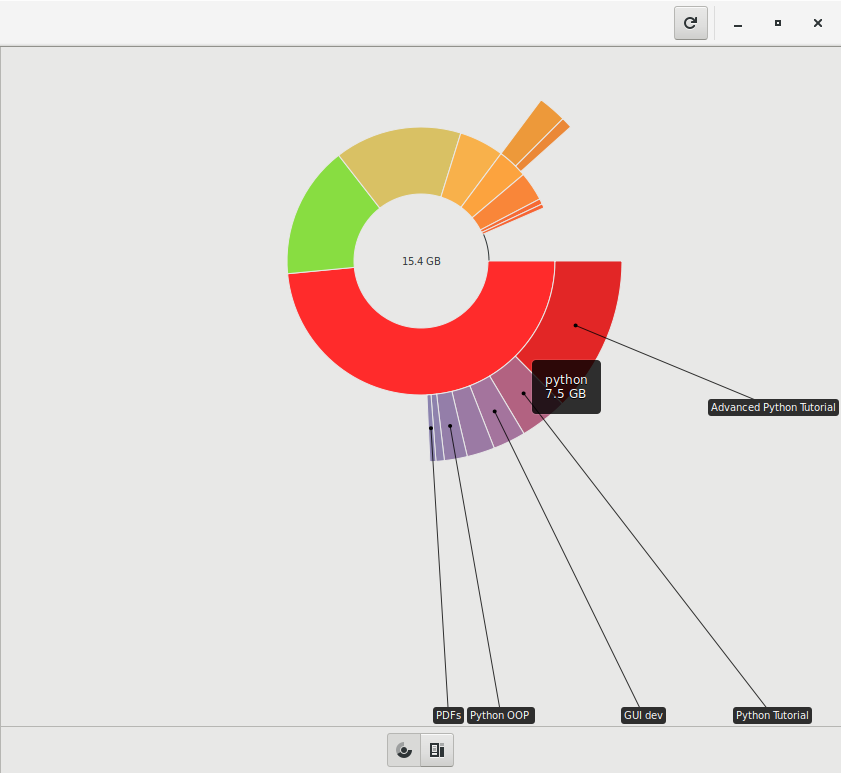Click the python 7.5 GB tooltip
The height and width of the screenshot is (773, 841).
(566, 387)
